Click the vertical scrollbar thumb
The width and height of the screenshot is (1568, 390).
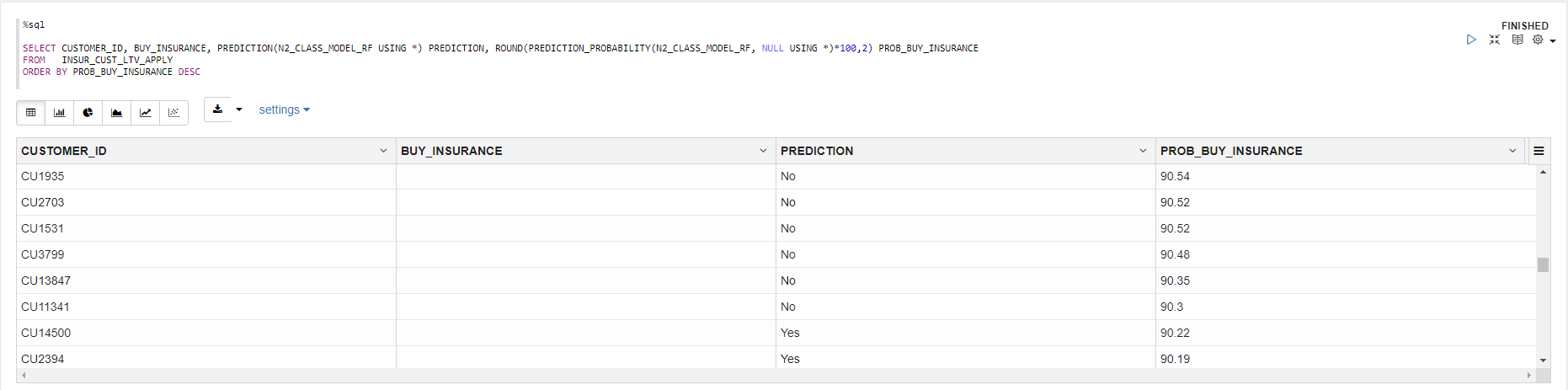tap(1543, 264)
